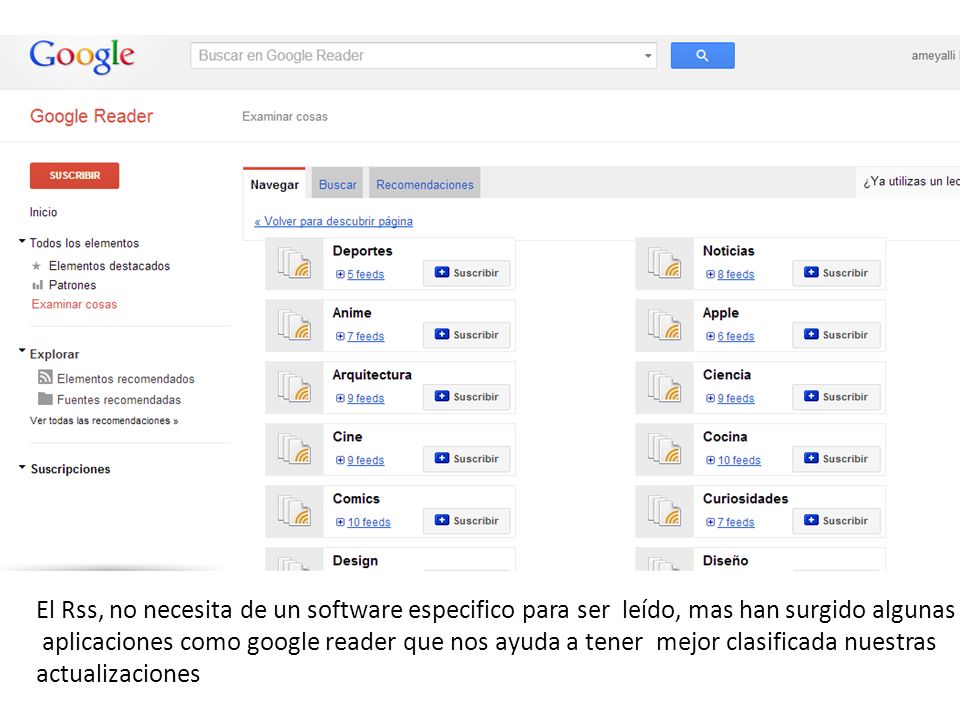Switch to the Buscar tab
This screenshot has width=960, height=720.
(x=337, y=184)
